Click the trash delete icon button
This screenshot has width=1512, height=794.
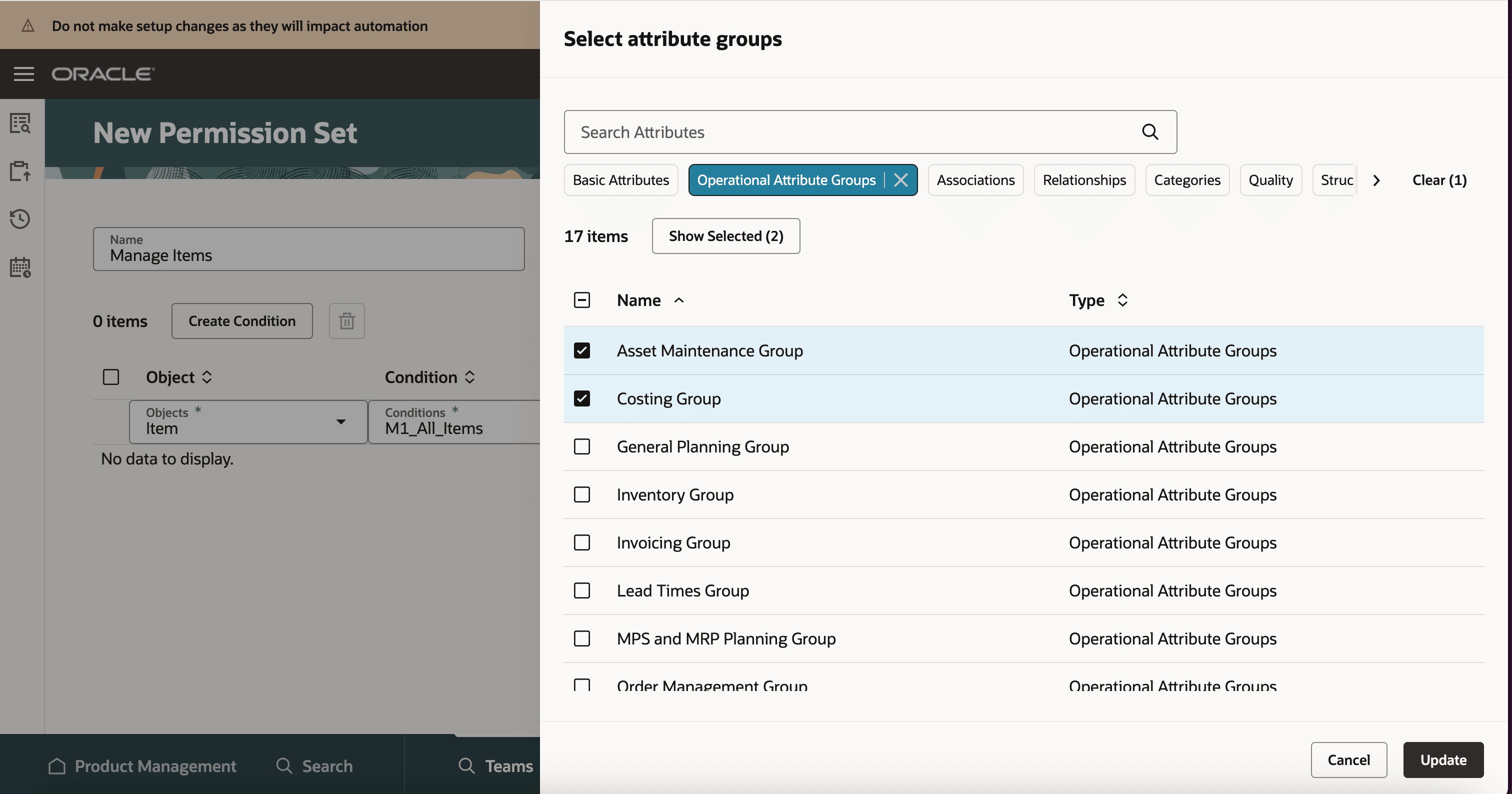(x=347, y=321)
